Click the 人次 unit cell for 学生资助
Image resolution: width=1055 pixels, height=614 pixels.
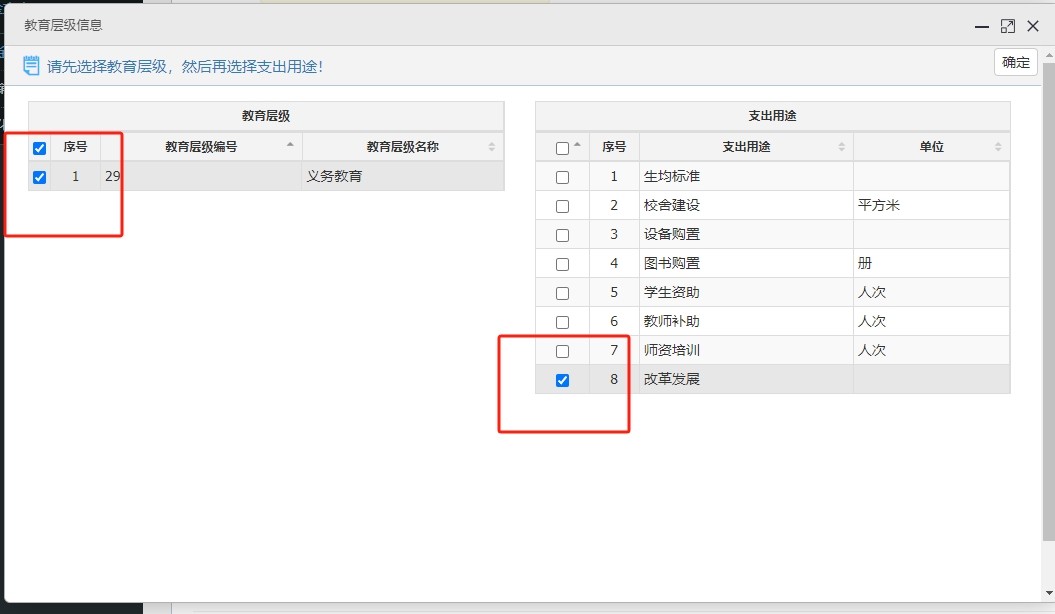click(x=932, y=292)
